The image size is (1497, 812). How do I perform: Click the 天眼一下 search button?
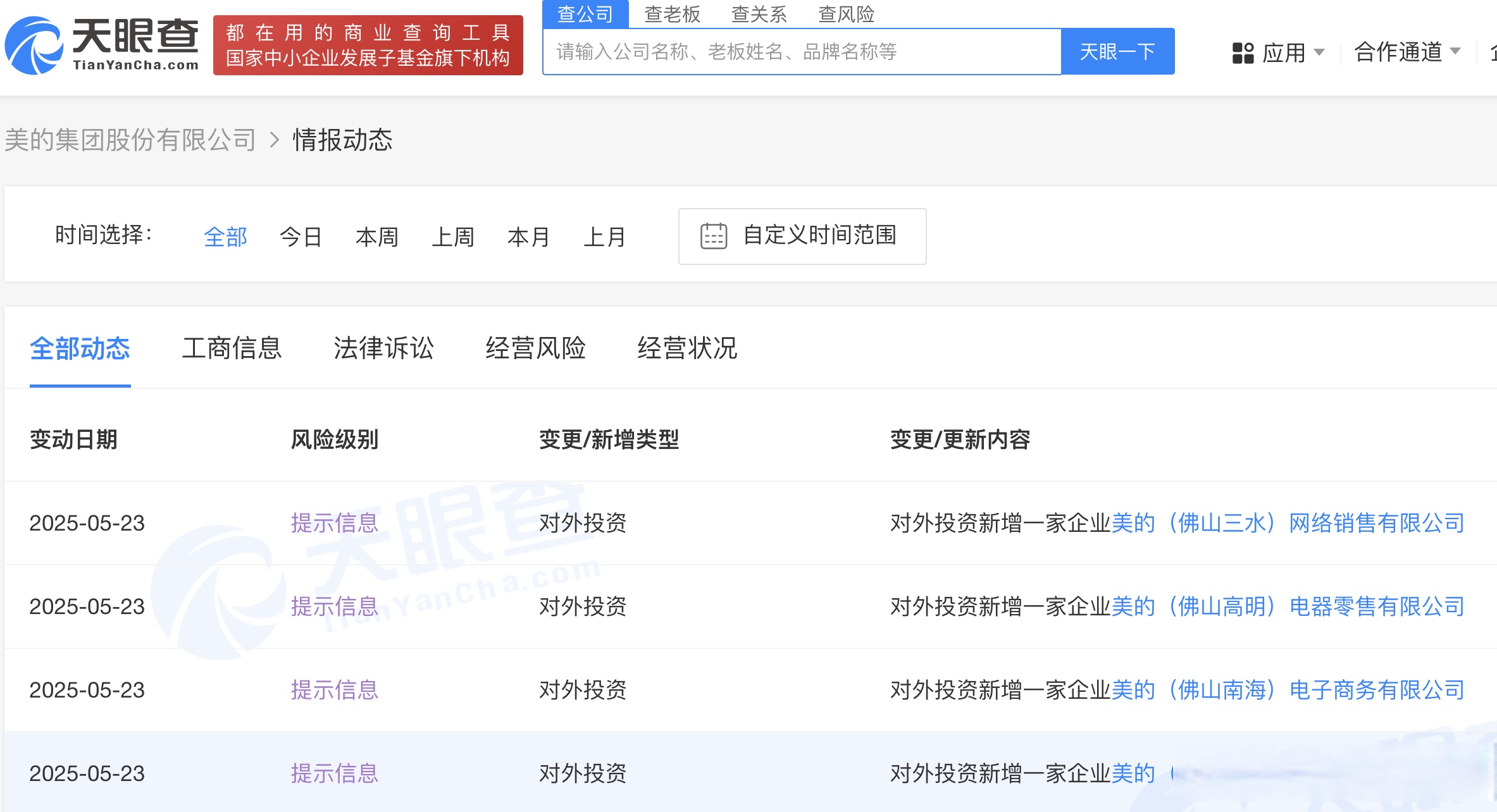coord(1117,51)
